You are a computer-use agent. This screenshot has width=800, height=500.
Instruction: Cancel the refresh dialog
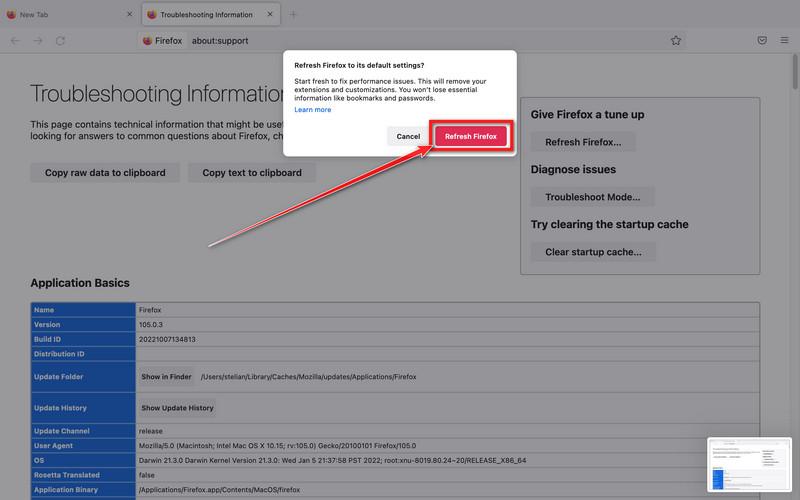[x=408, y=137]
